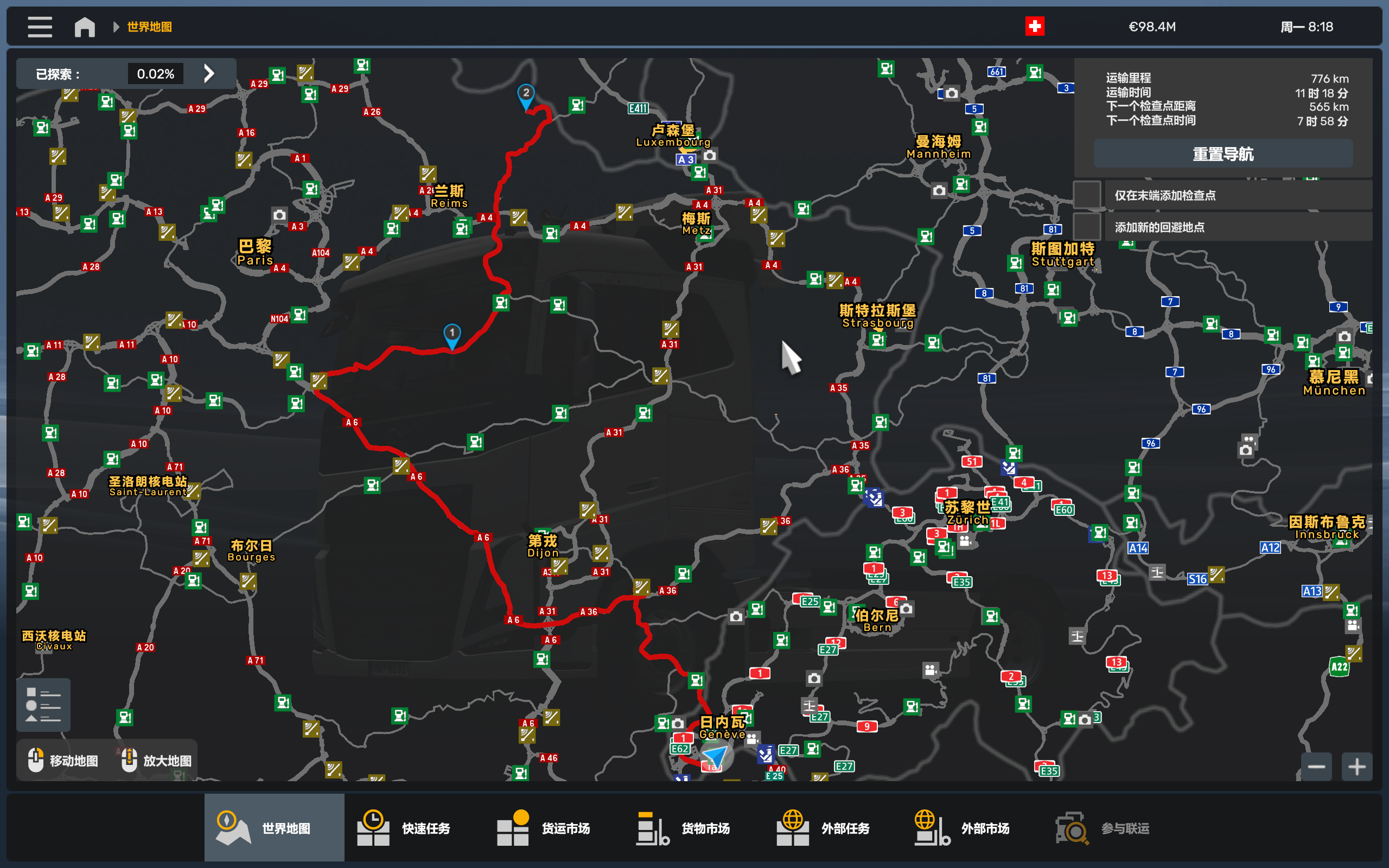Image resolution: width=1389 pixels, height=868 pixels.
Task: Click the 放大地图 mouse hint
Action: (156, 760)
